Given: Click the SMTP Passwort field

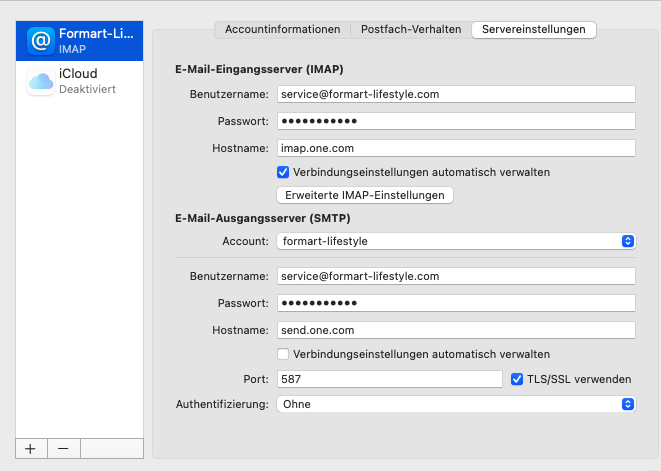Looking at the screenshot, I should tap(455, 303).
